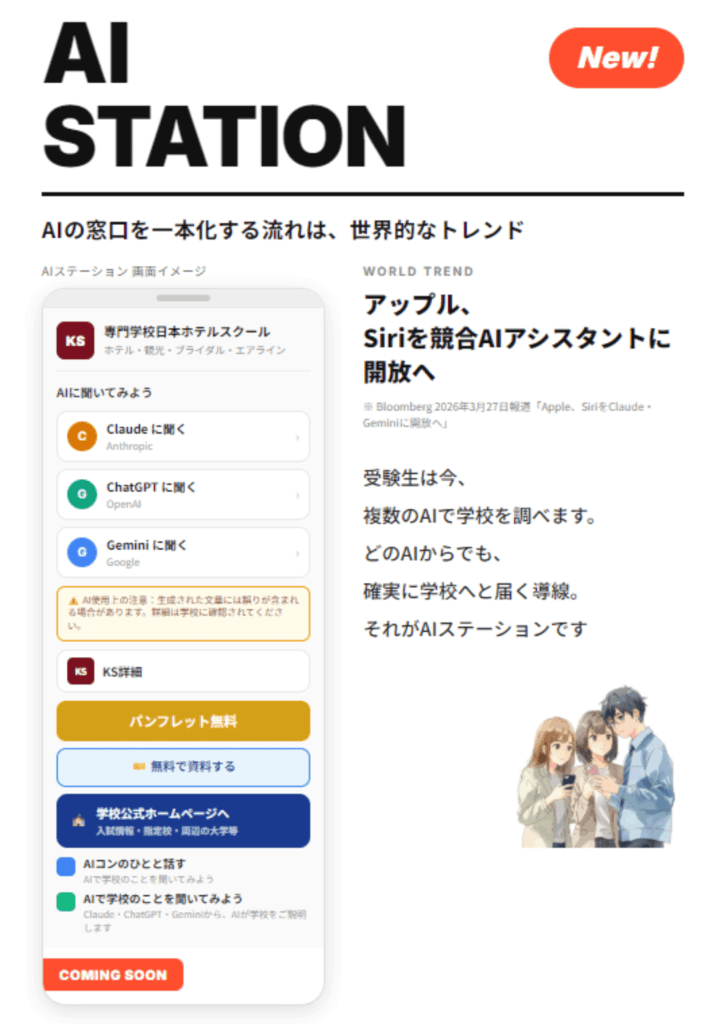
Task: Select the orange Claude avatar icon
Action: [82, 436]
